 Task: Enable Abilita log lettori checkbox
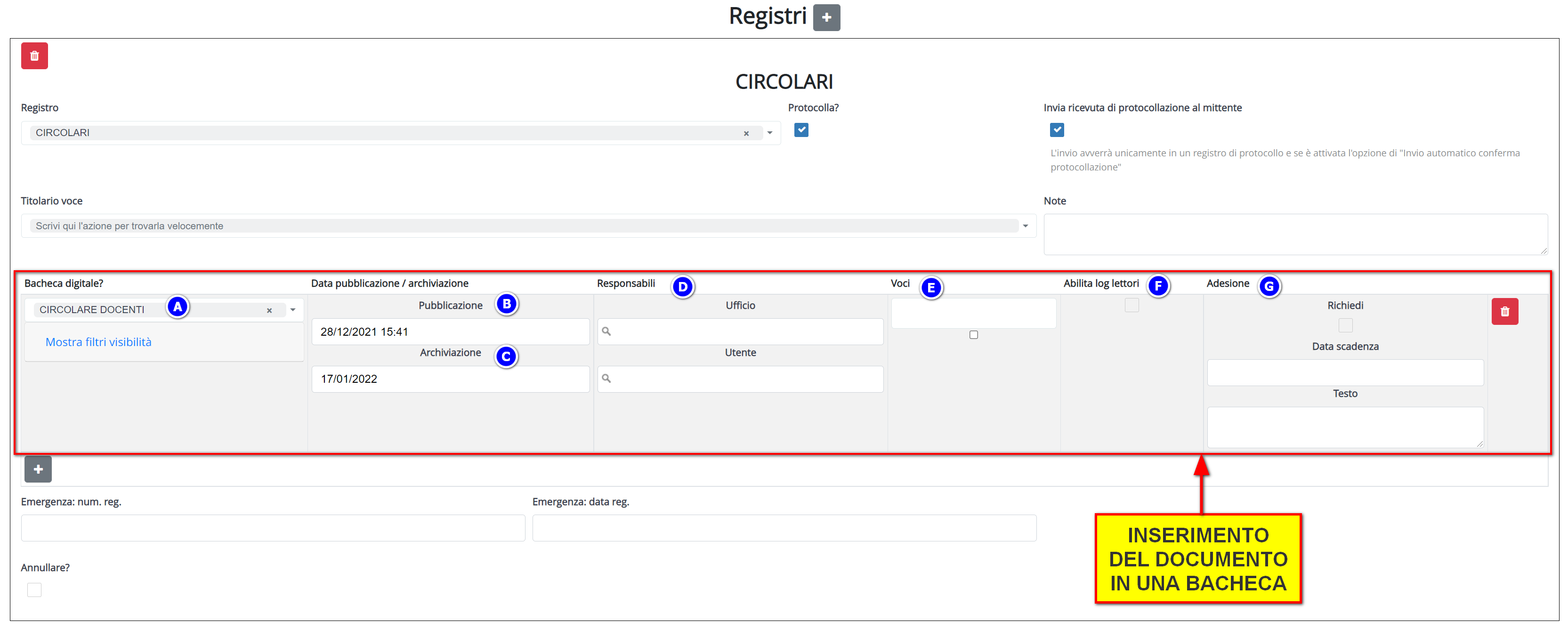(x=1132, y=305)
